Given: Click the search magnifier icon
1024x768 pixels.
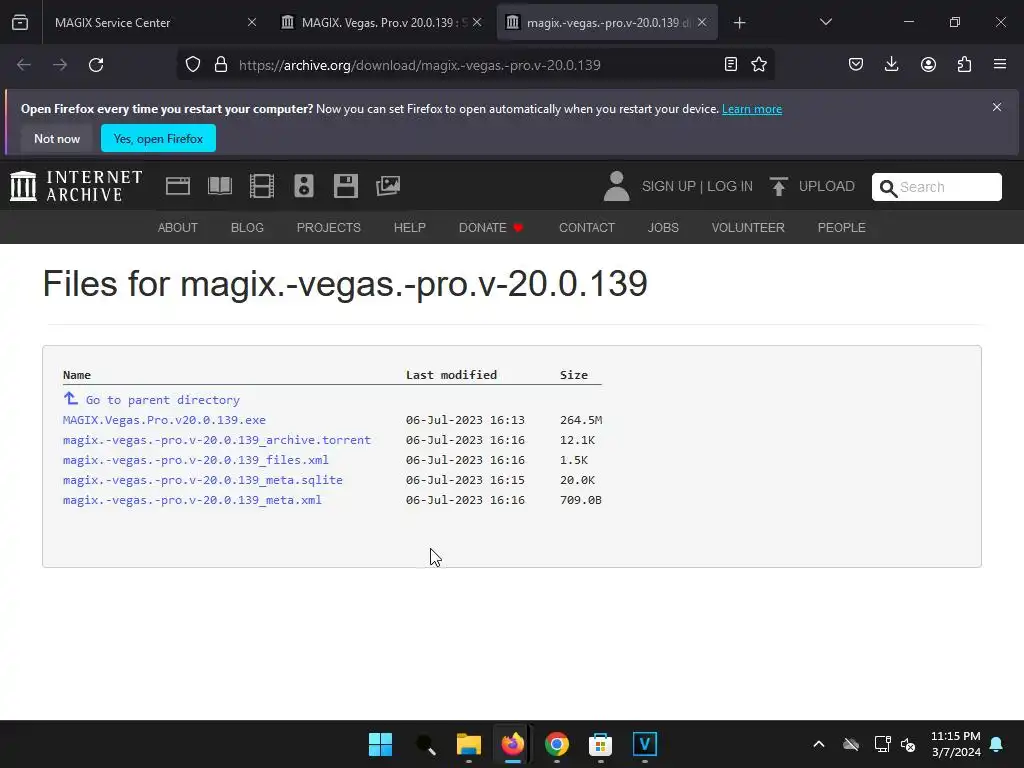Looking at the screenshot, I should pyautogui.click(x=888, y=188).
